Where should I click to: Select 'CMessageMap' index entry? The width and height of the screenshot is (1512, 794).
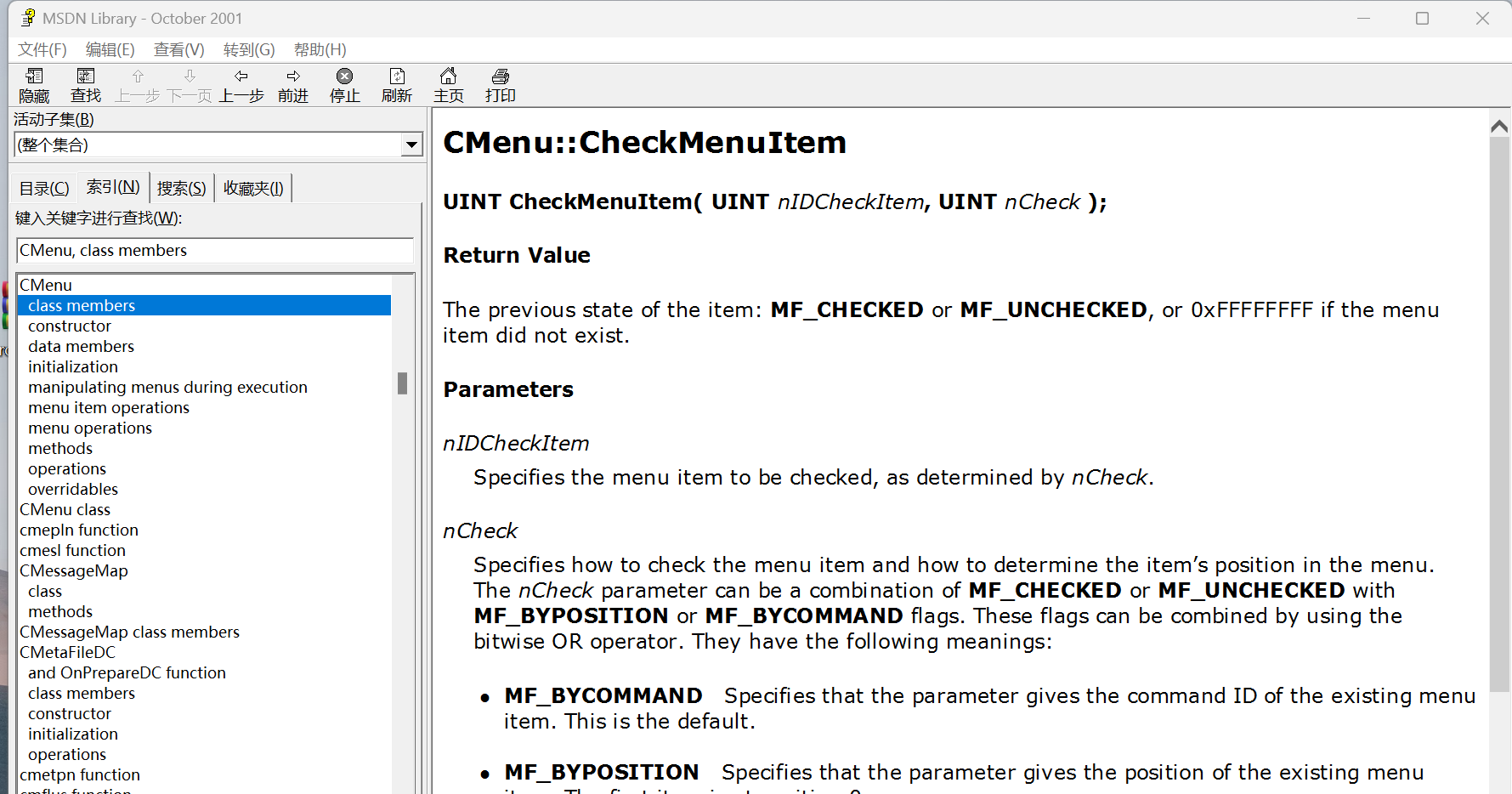(x=74, y=570)
